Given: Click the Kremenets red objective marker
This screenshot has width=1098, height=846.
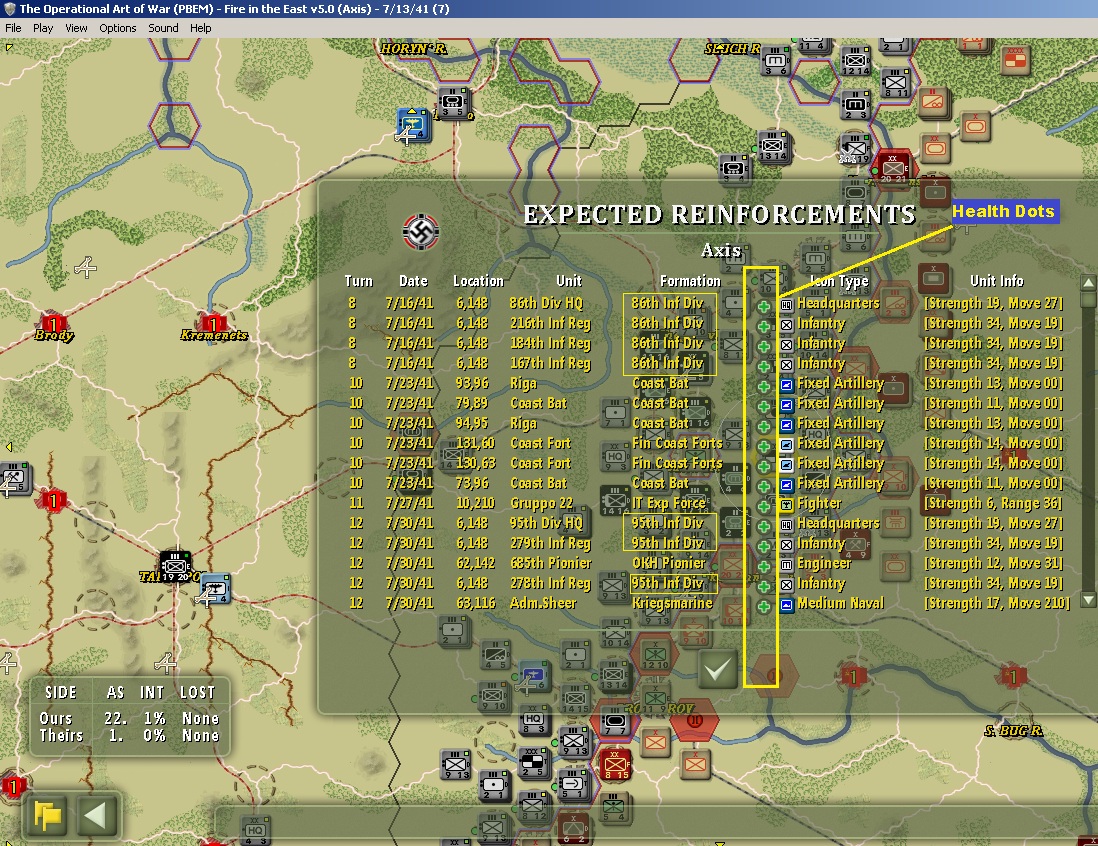Looking at the screenshot, I should click(x=213, y=324).
